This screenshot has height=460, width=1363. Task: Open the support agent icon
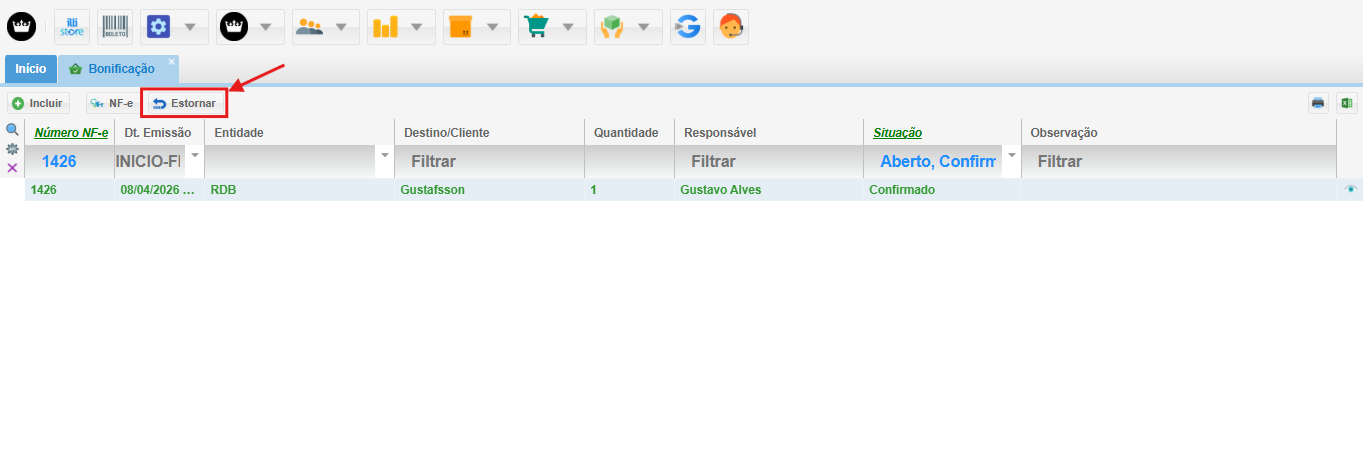tap(730, 27)
